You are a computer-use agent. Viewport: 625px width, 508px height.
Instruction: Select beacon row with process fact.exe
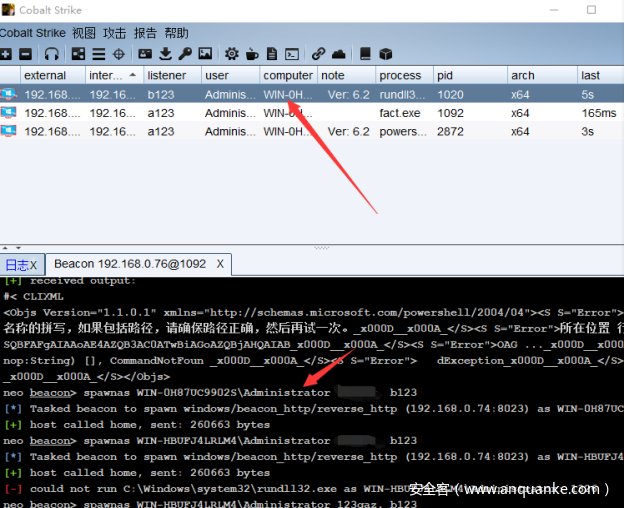click(x=312, y=113)
